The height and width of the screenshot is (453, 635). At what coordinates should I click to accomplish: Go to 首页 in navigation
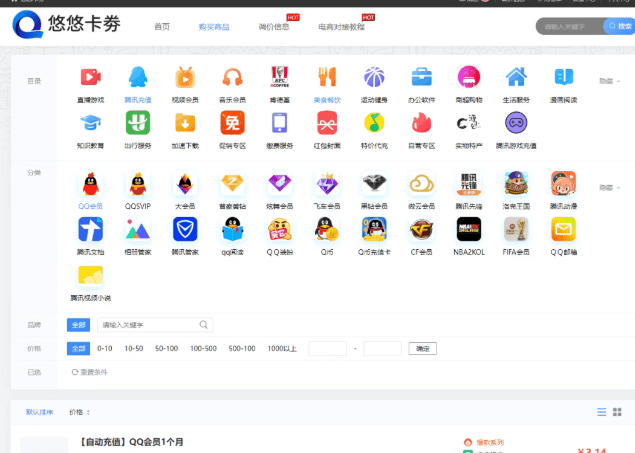162,26
